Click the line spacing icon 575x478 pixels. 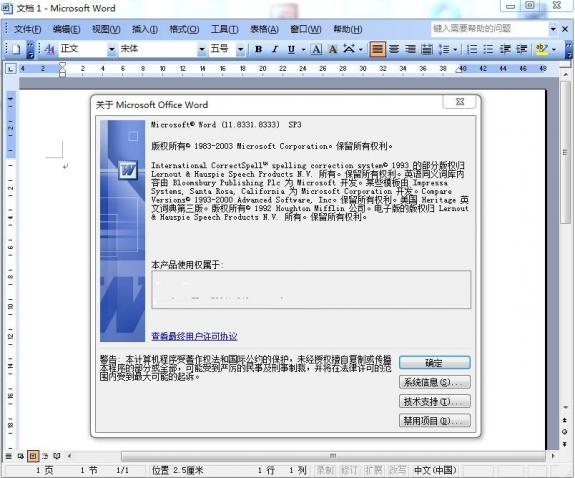[443, 49]
